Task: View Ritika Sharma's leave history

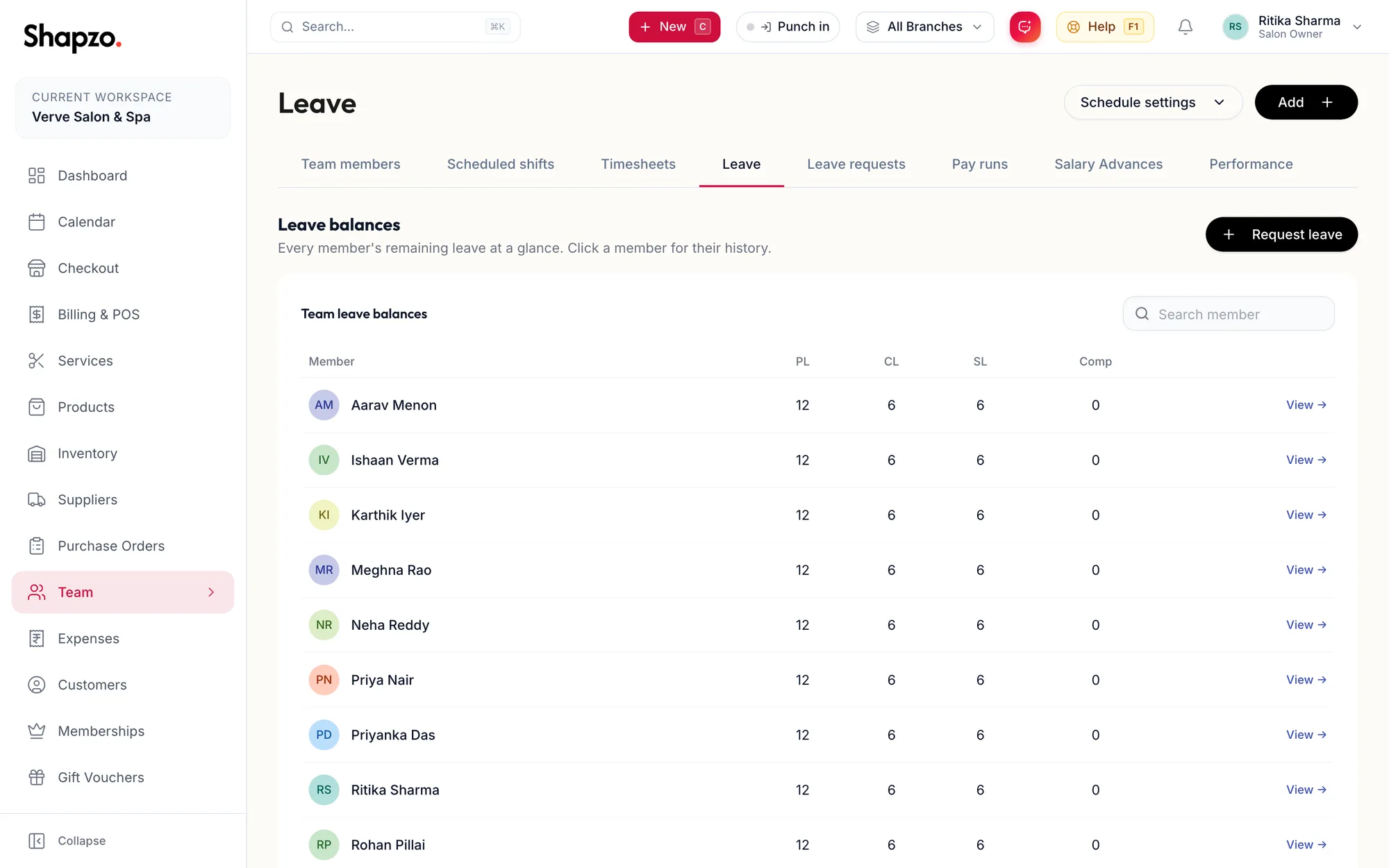Action: tap(1306, 790)
